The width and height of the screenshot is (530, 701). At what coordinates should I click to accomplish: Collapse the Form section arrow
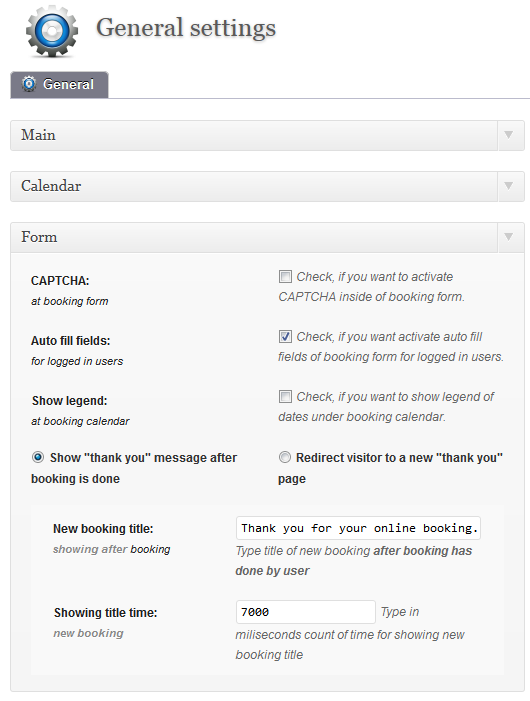[x=509, y=237]
